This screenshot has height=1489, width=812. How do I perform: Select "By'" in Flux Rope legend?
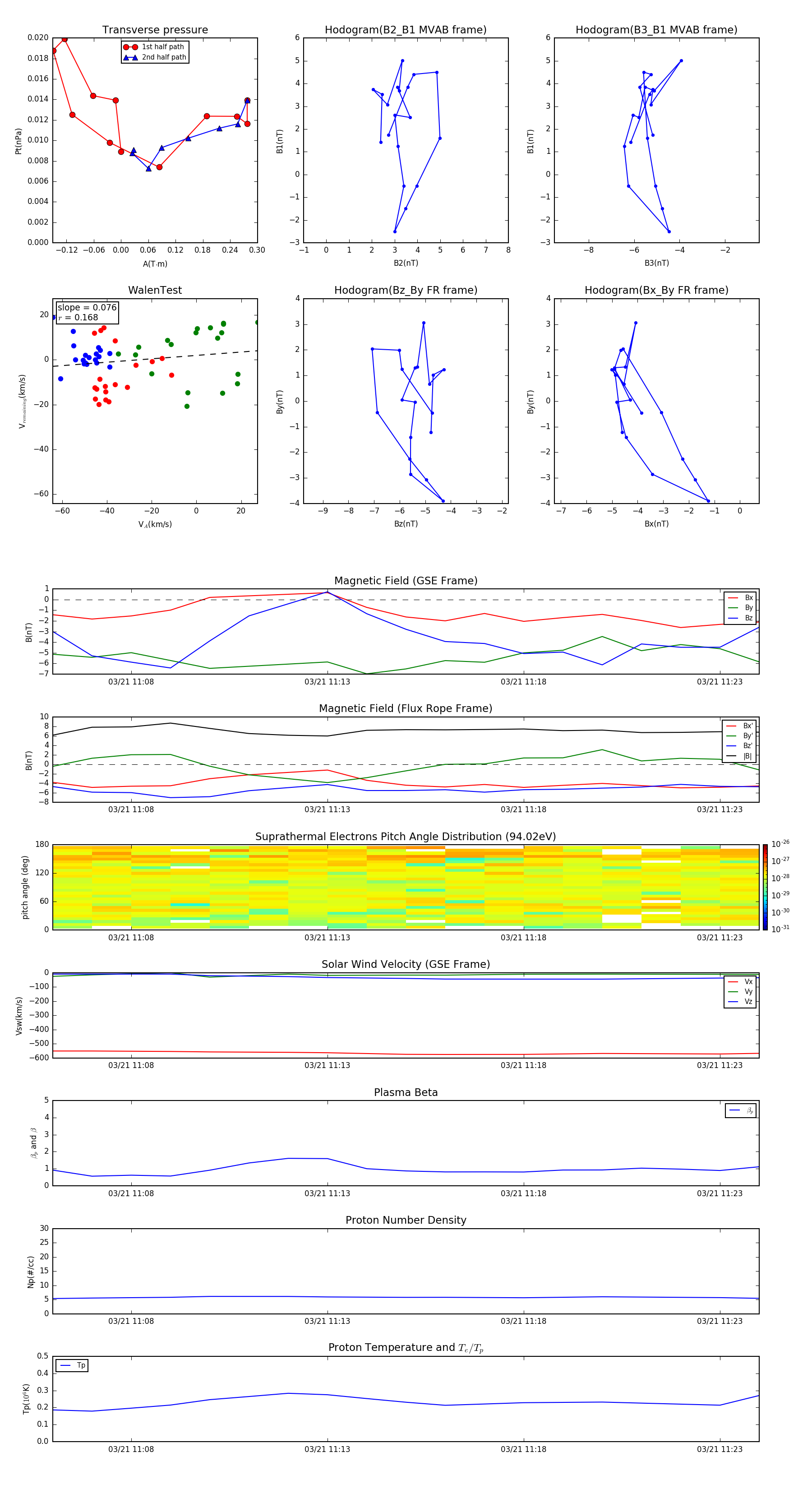(x=740, y=736)
